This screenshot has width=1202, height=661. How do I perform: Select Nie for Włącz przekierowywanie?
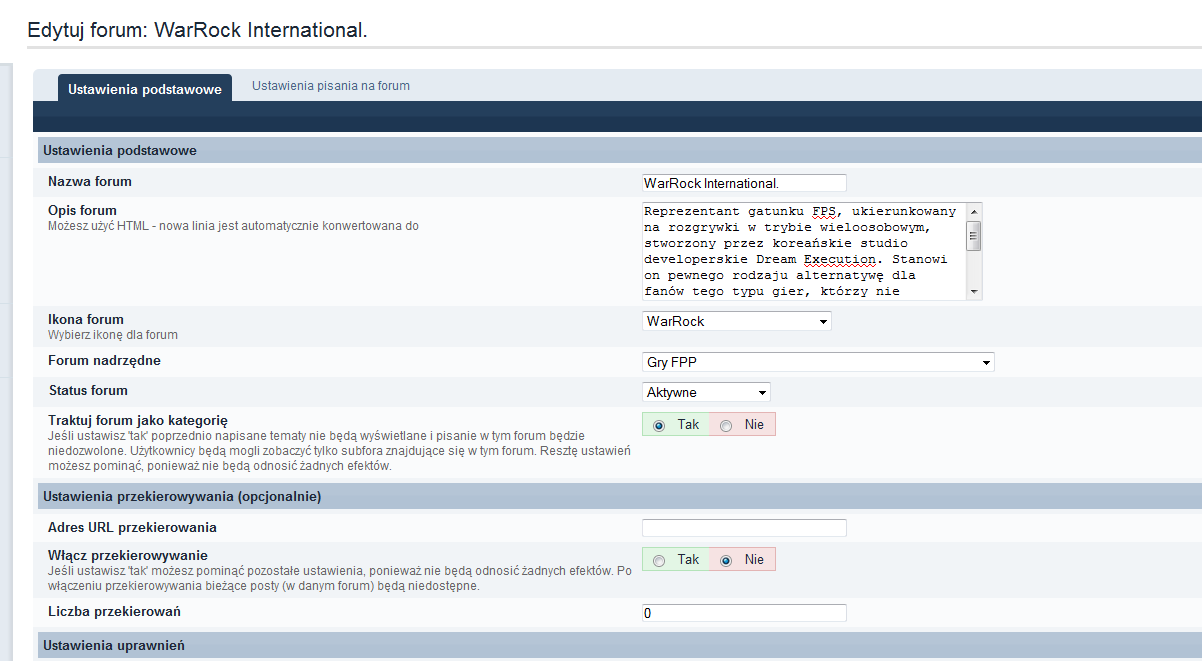[726, 560]
